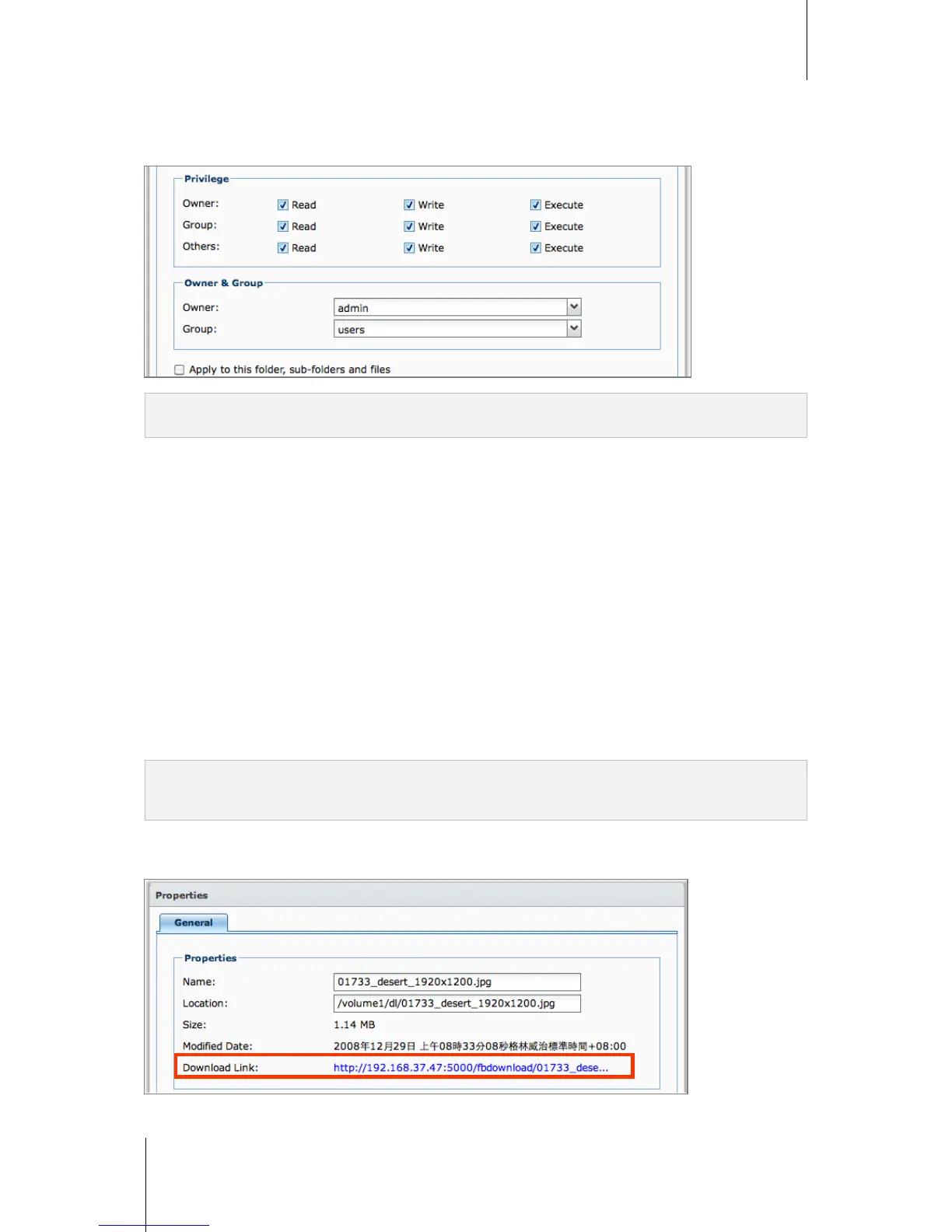
Task: Click the Modified Date value 2008年12月29日
Action: coord(480,1047)
